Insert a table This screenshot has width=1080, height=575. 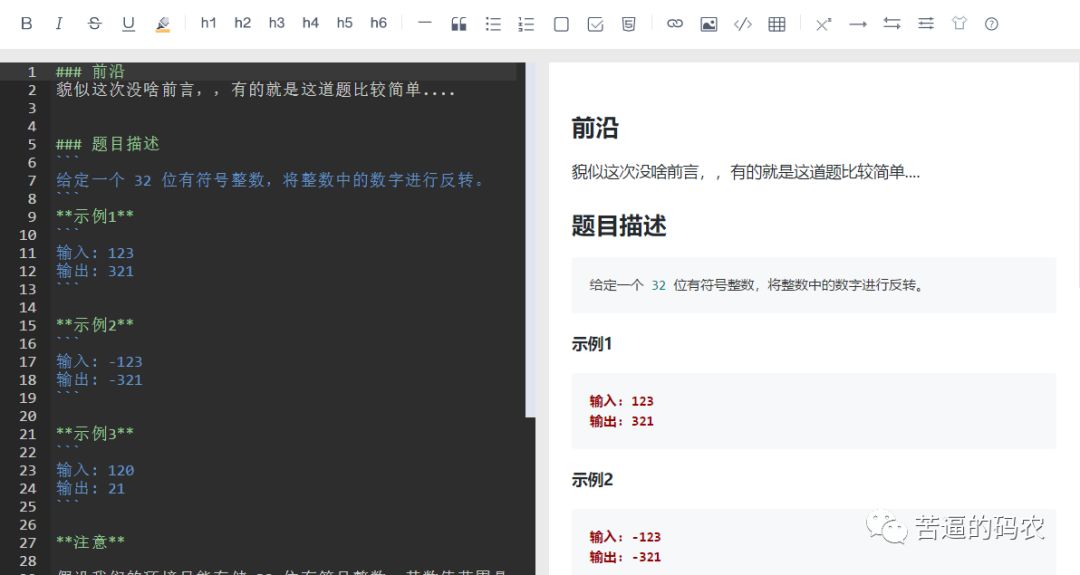tap(777, 24)
